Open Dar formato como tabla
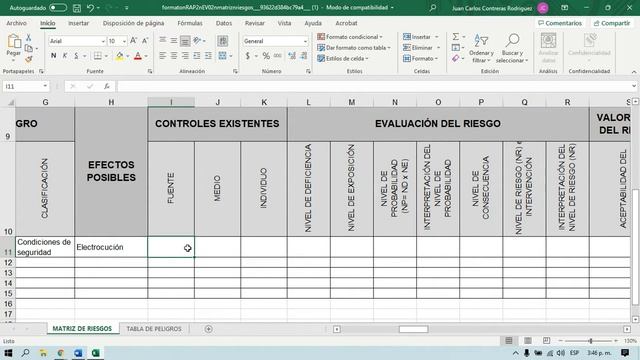Screen dimensions: 640x360 click(x=354, y=48)
